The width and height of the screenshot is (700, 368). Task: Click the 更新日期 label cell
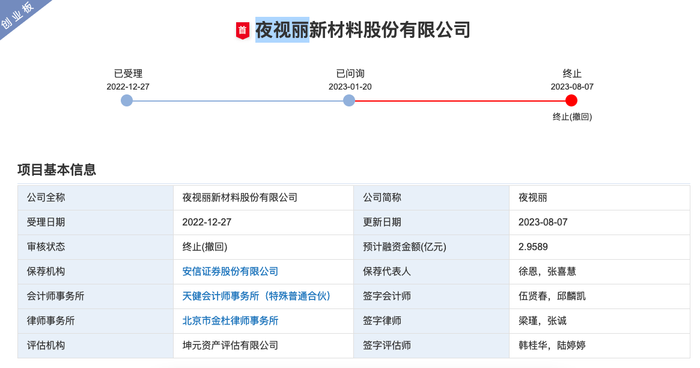coord(431,222)
